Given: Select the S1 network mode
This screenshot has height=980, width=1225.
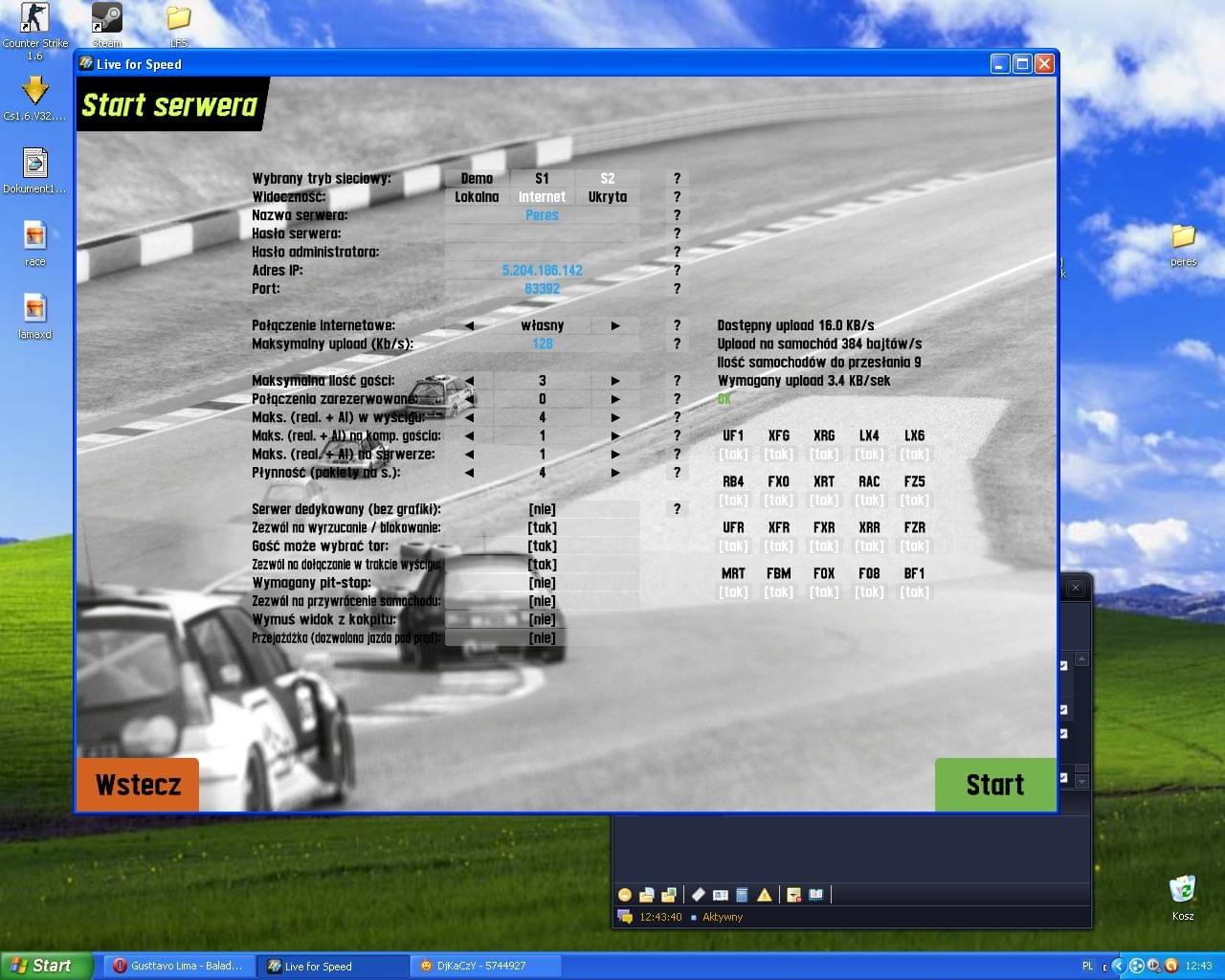Looking at the screenshot, I should coord(542,178).
